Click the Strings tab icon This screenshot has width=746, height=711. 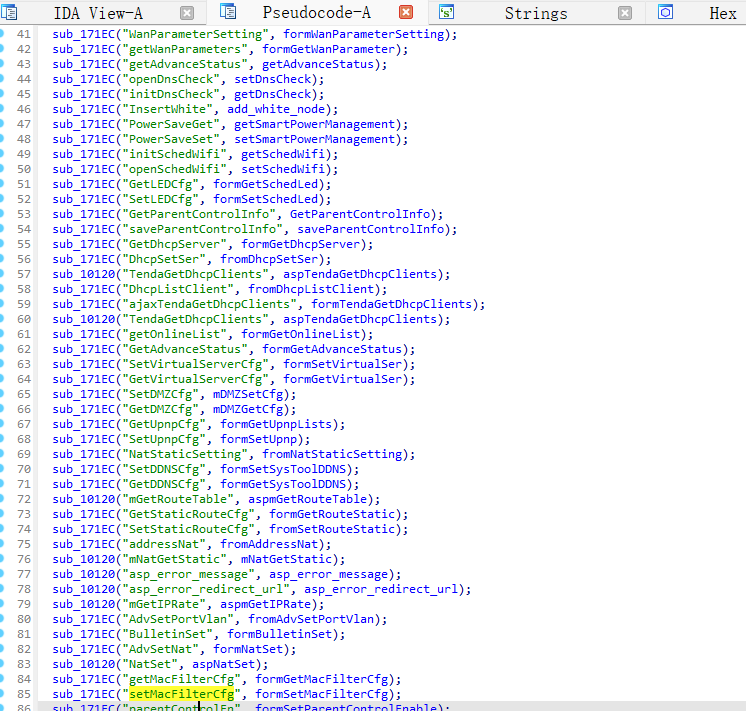pos(446,12)
